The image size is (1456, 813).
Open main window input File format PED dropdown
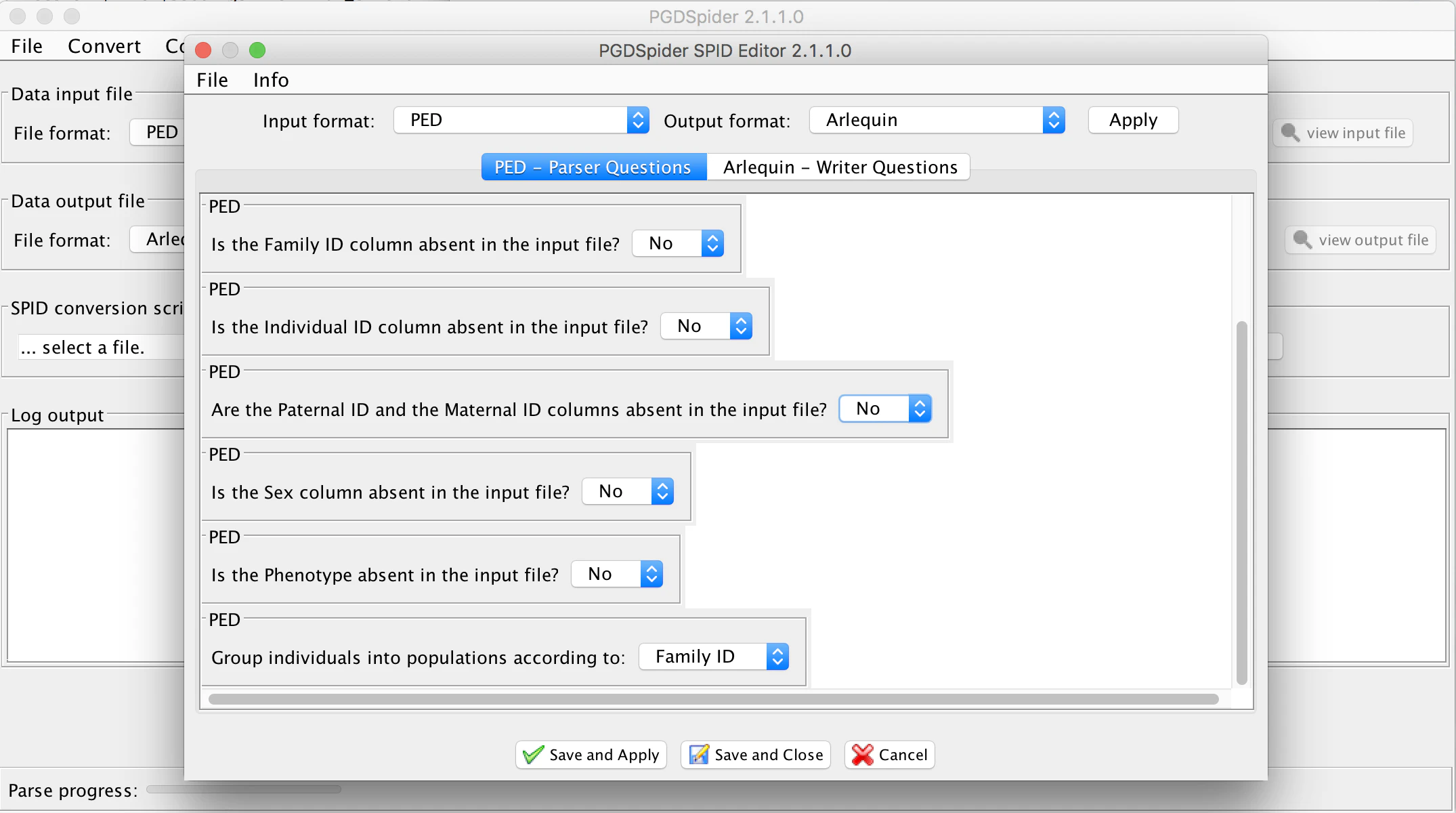157,132
